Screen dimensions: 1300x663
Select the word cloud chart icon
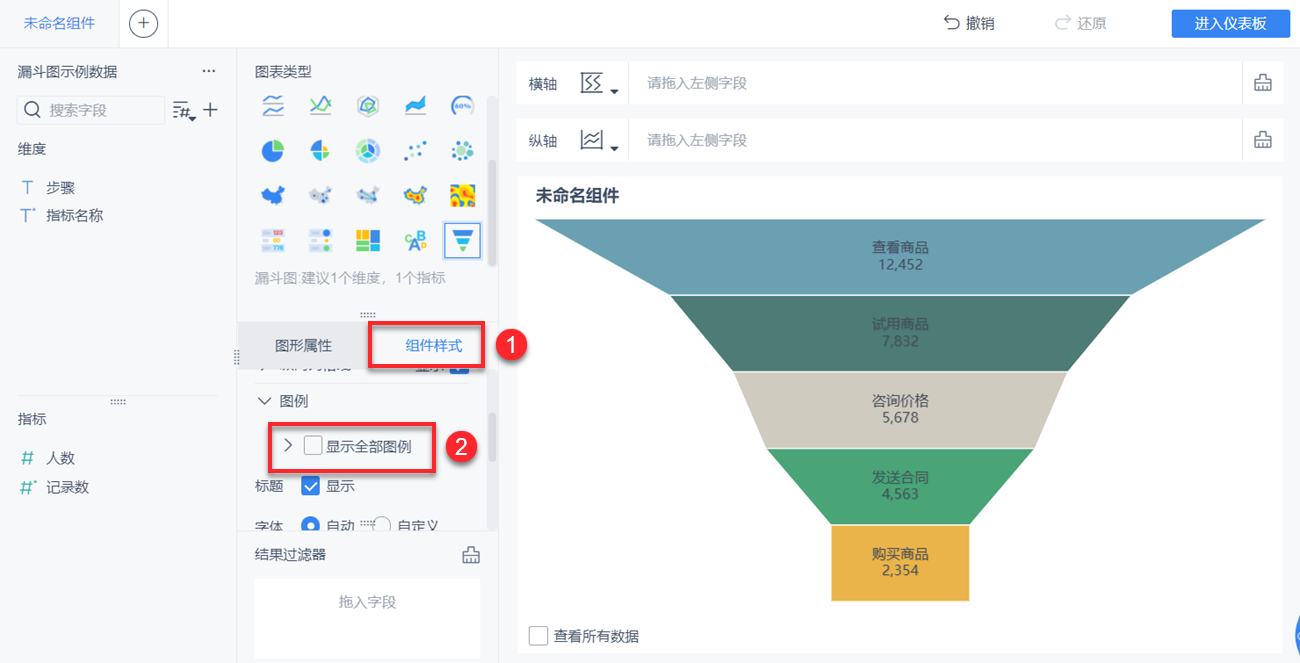[415, 240]
